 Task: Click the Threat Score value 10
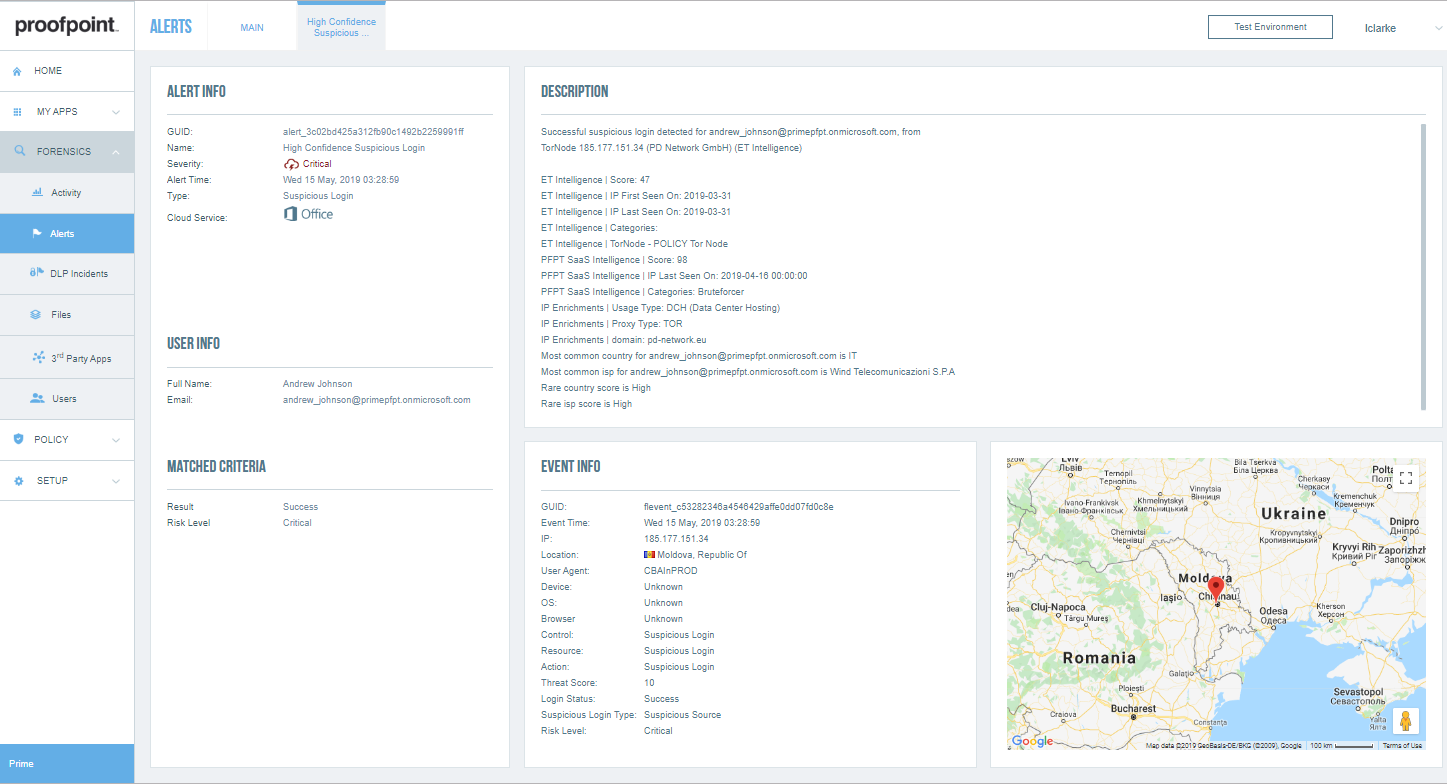coord(649,683)
